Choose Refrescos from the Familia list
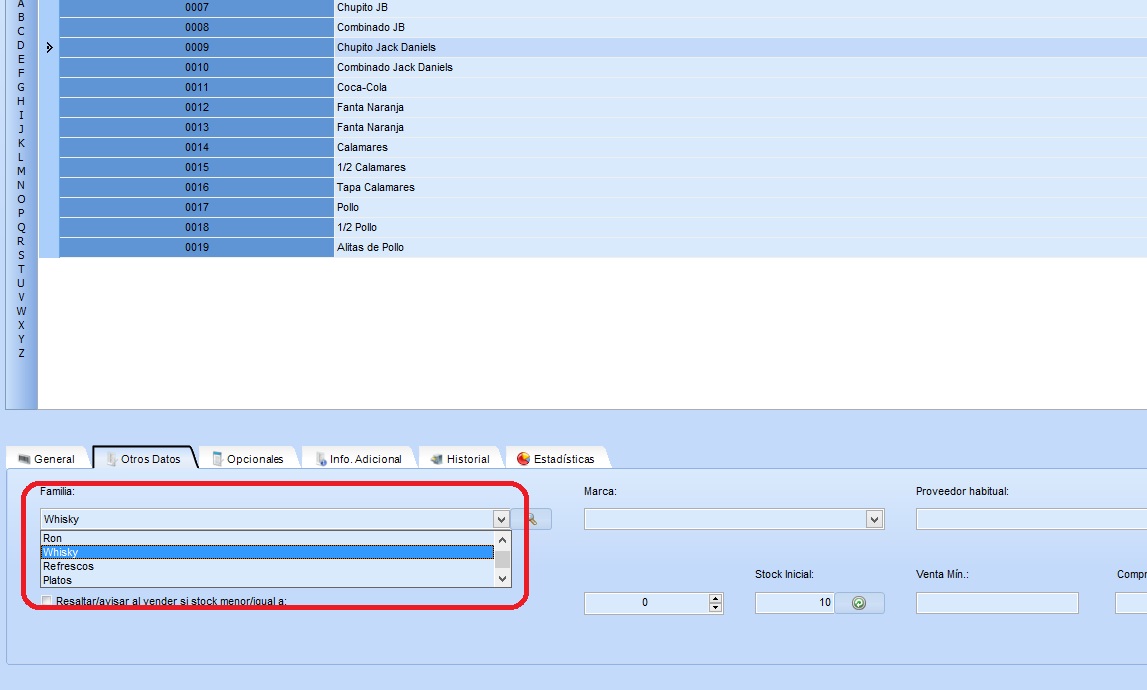1147x690 pixels. (267, 566)
